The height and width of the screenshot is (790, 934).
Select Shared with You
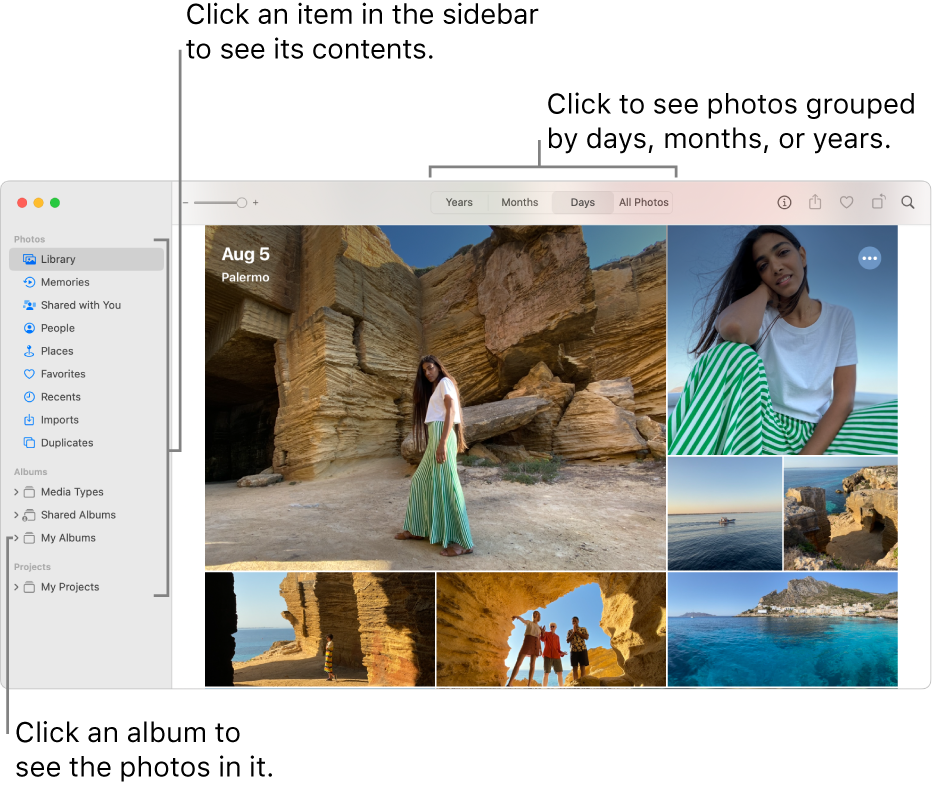tap(80, 304)
